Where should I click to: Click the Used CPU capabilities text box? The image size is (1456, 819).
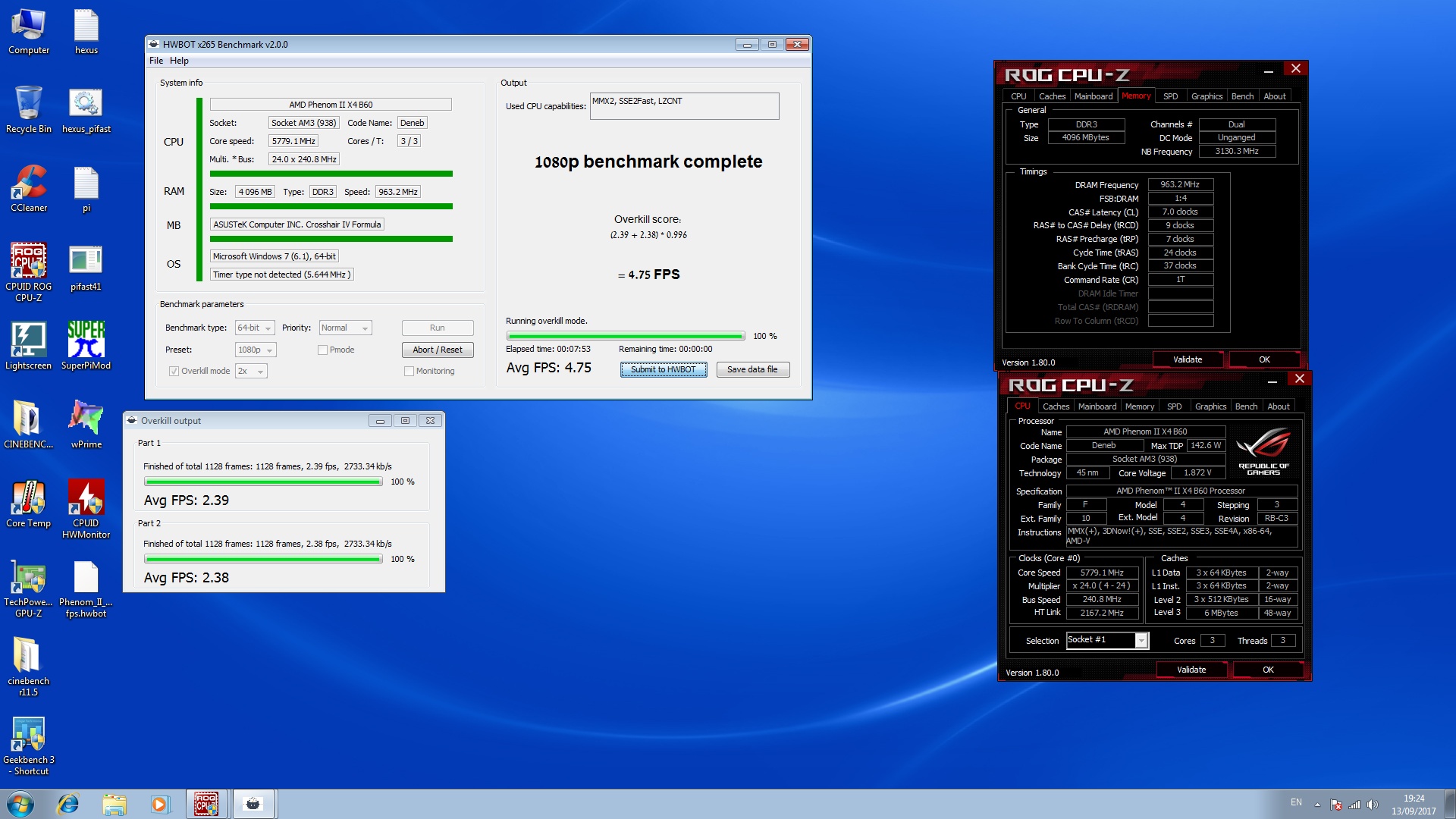click(684, 106)
